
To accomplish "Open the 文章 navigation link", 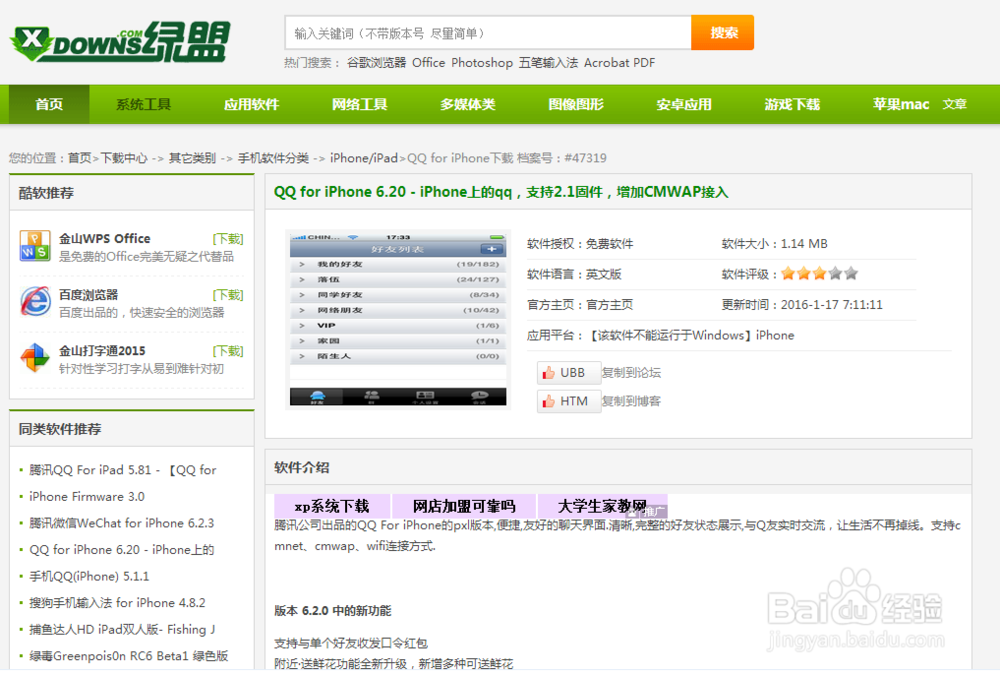I will [955, 104].
